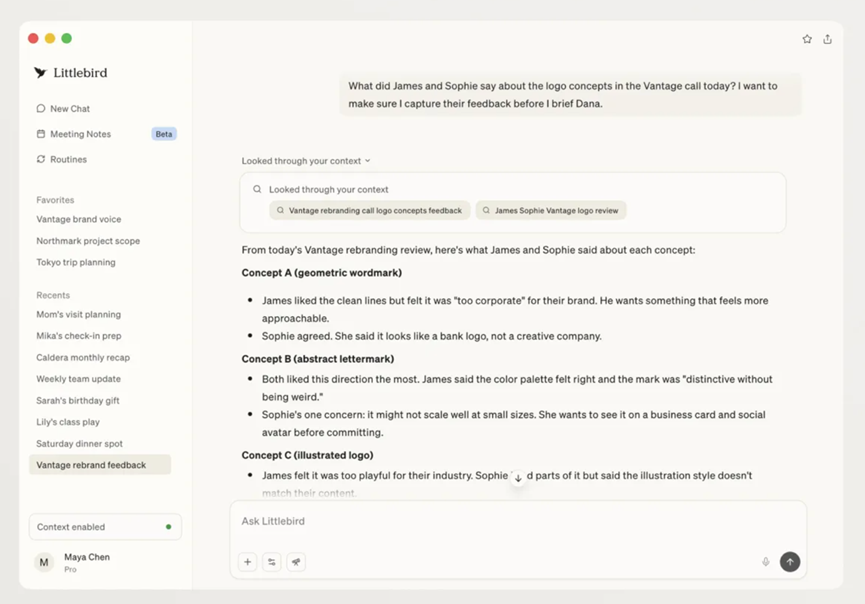Open Mika's check-in prep chat
The height and width of the screenshot is (604, 865).
79,336
